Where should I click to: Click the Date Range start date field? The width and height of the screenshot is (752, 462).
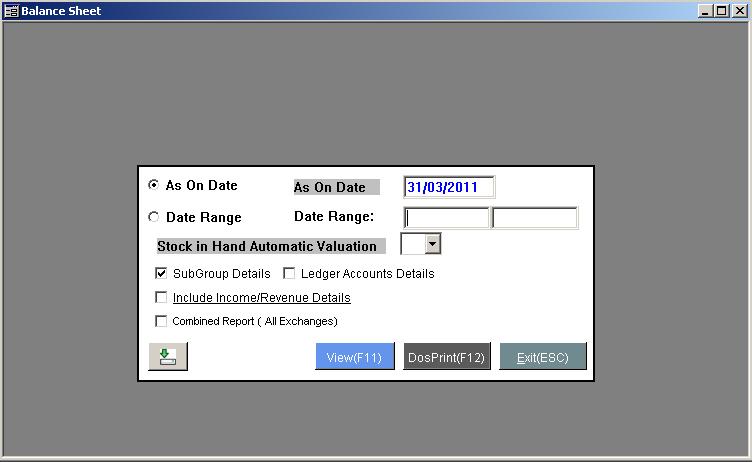(446, 218)
